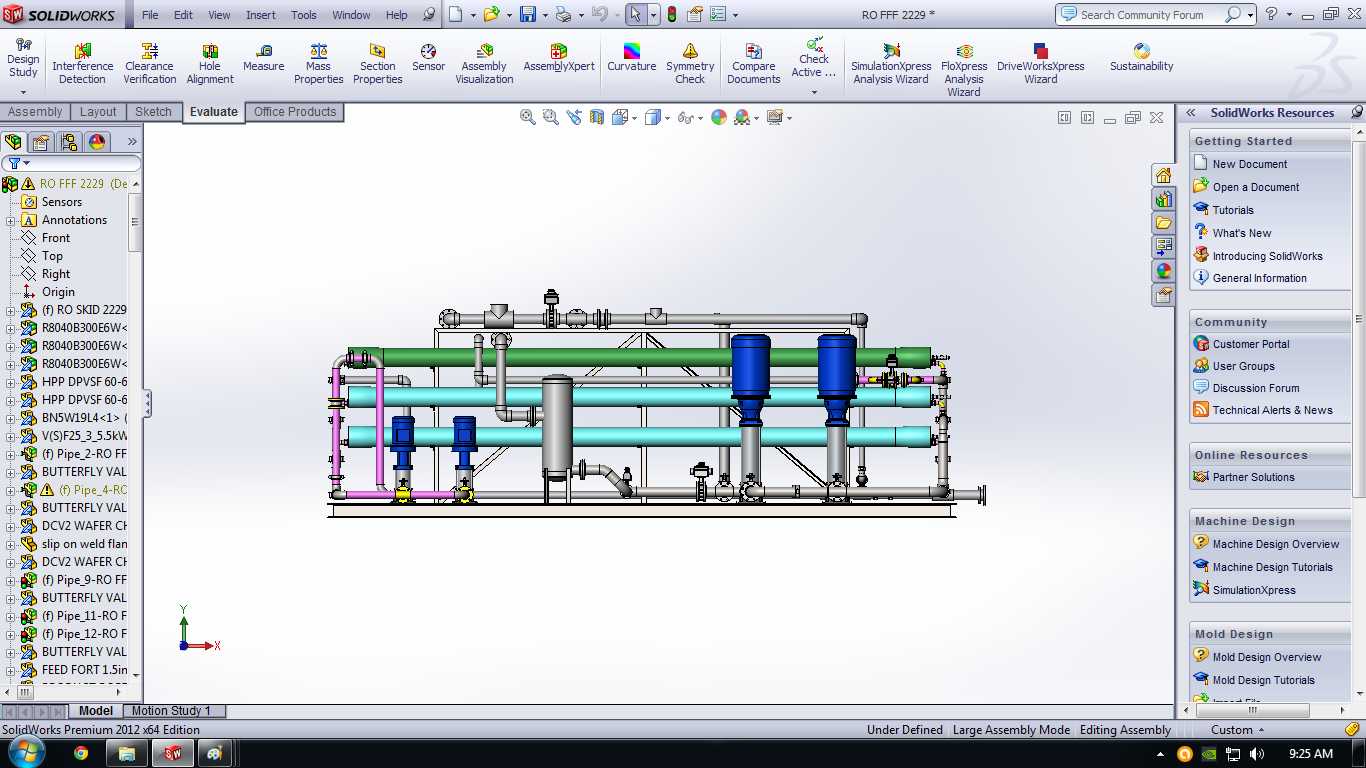Switch to the Office Products tab

tap(295, 112)
